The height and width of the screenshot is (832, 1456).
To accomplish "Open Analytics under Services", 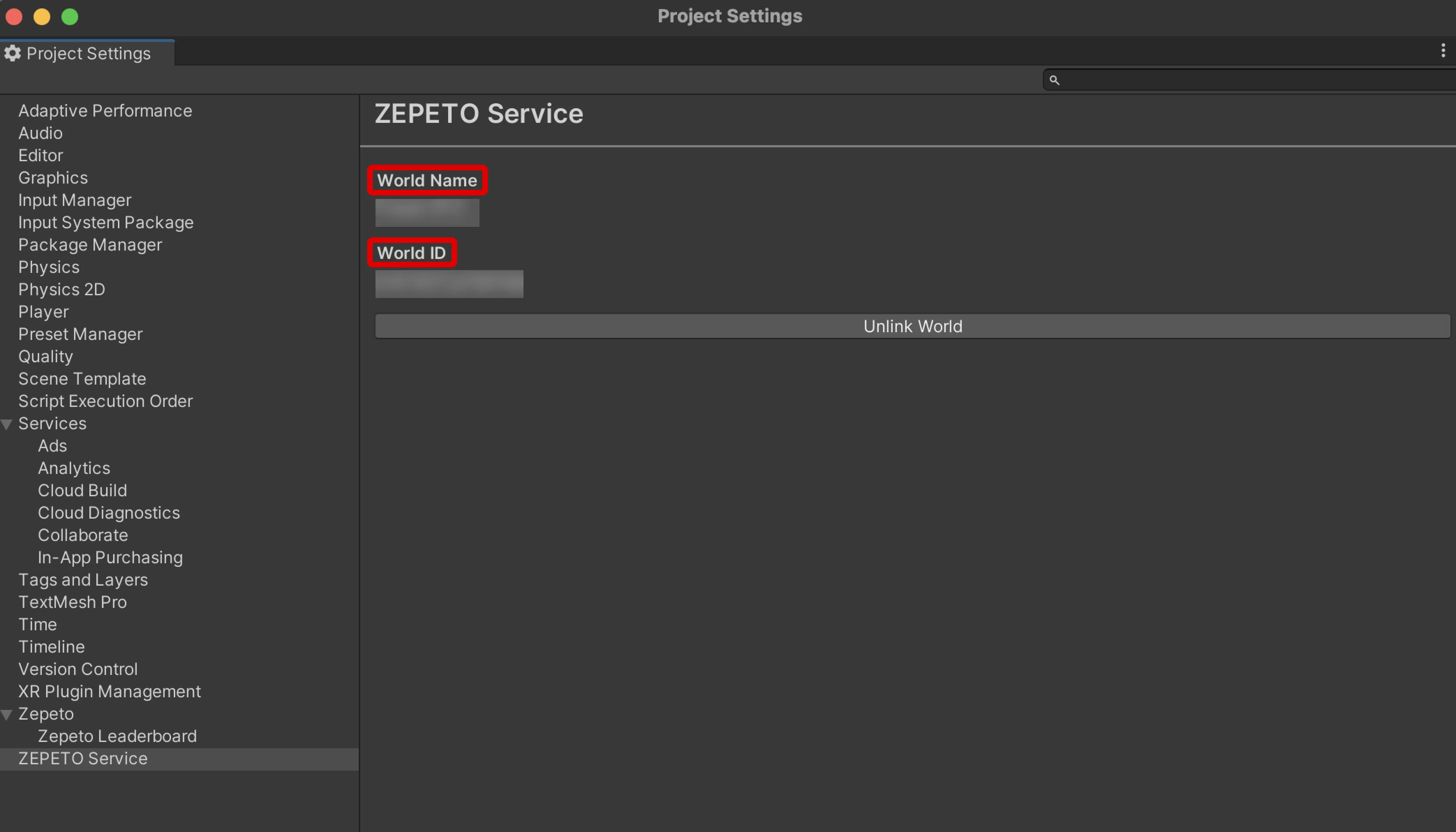I will coord(74,468).
